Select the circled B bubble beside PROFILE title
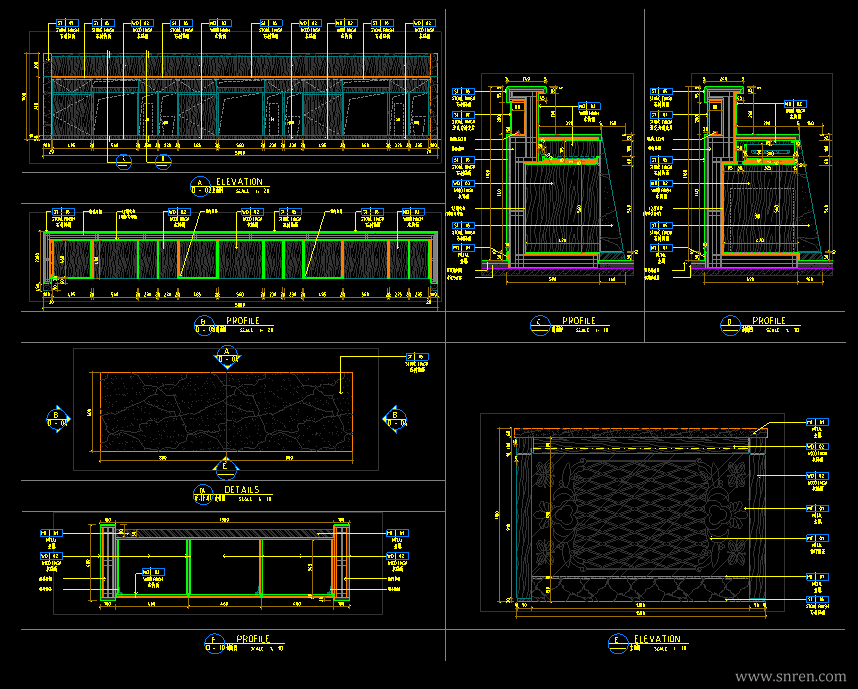This screenshot has height=689, width=858. tap(204, 326)
